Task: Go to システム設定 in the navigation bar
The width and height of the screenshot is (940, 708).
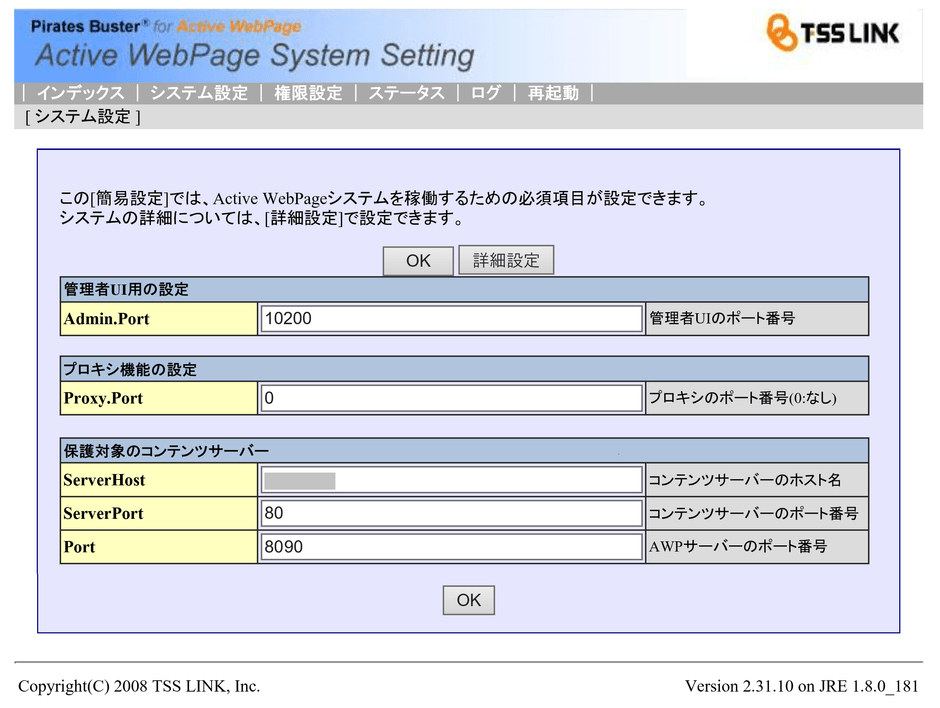Action: (x=198, y=93)
